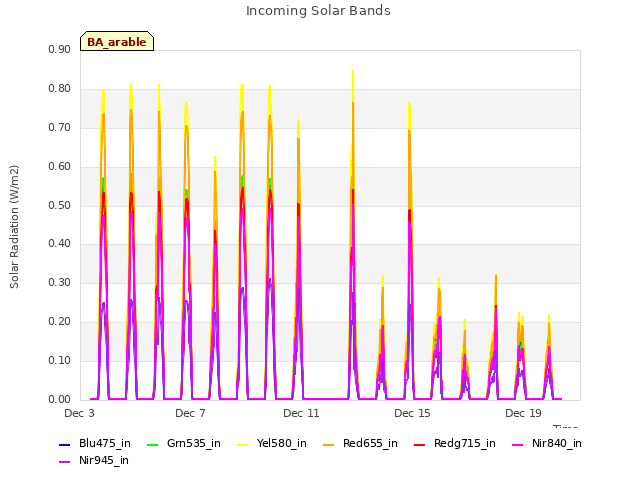Viewport: 640px width, 480px height.
Task: Click the 0.30 y-axis tick label
Action: (60, 282)
